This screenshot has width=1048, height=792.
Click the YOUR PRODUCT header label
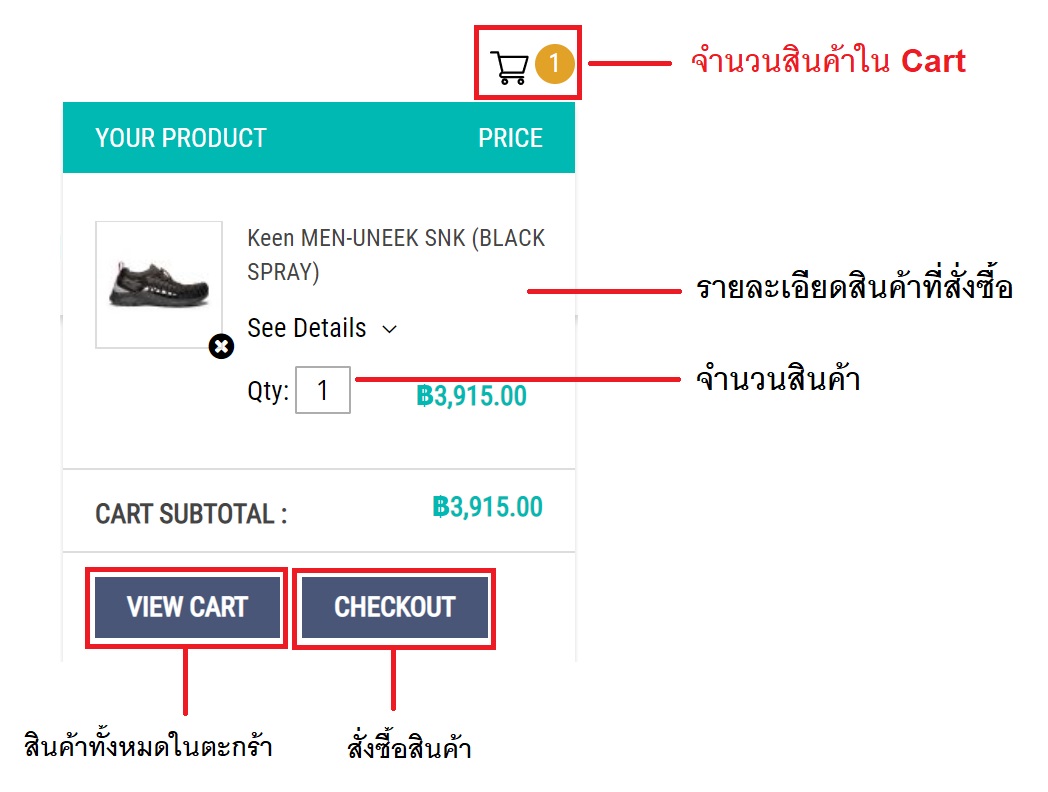tap(180, 138)
